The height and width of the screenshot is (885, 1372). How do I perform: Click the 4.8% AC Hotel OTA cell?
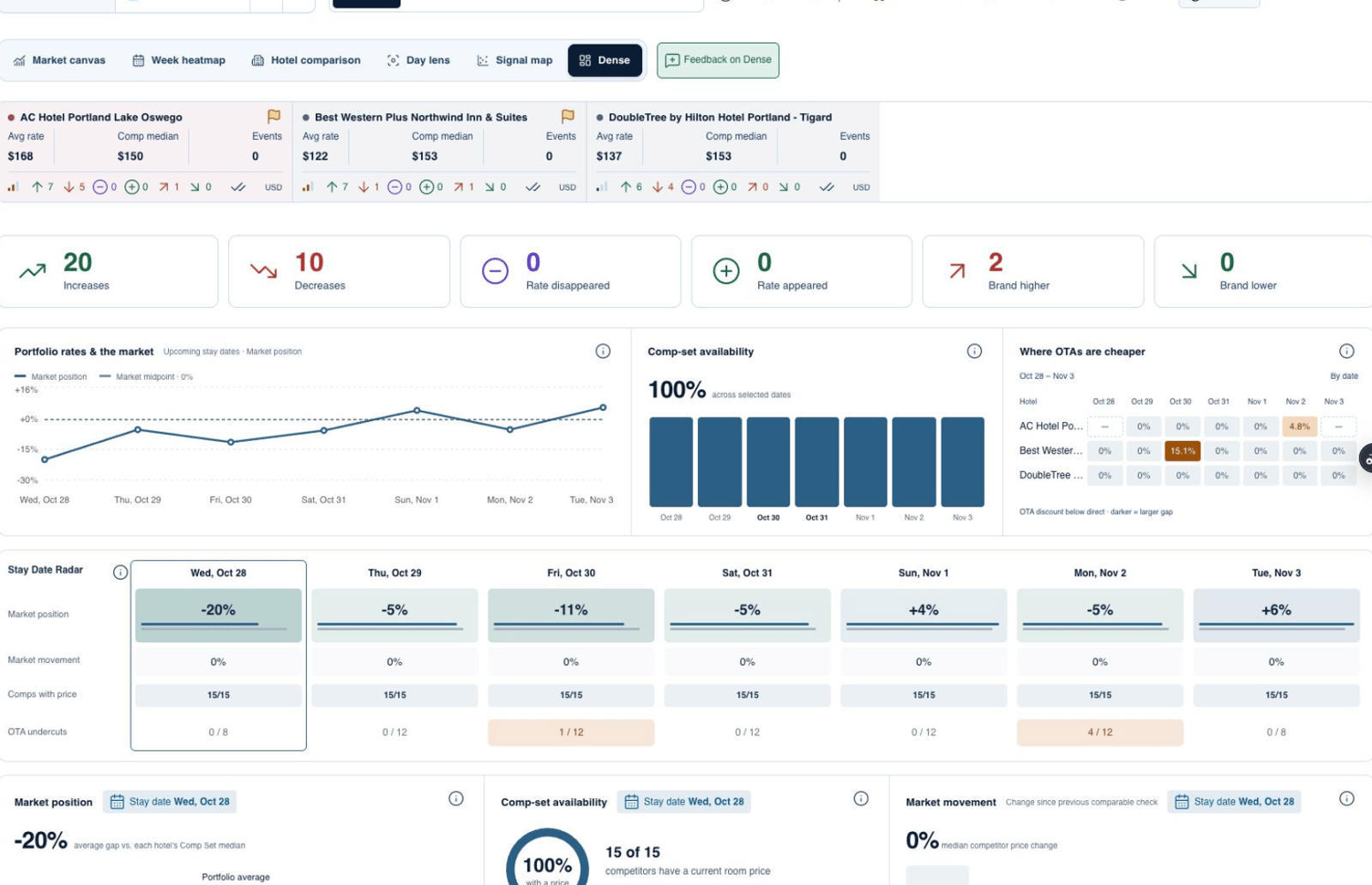click(x=1299, y=426)
